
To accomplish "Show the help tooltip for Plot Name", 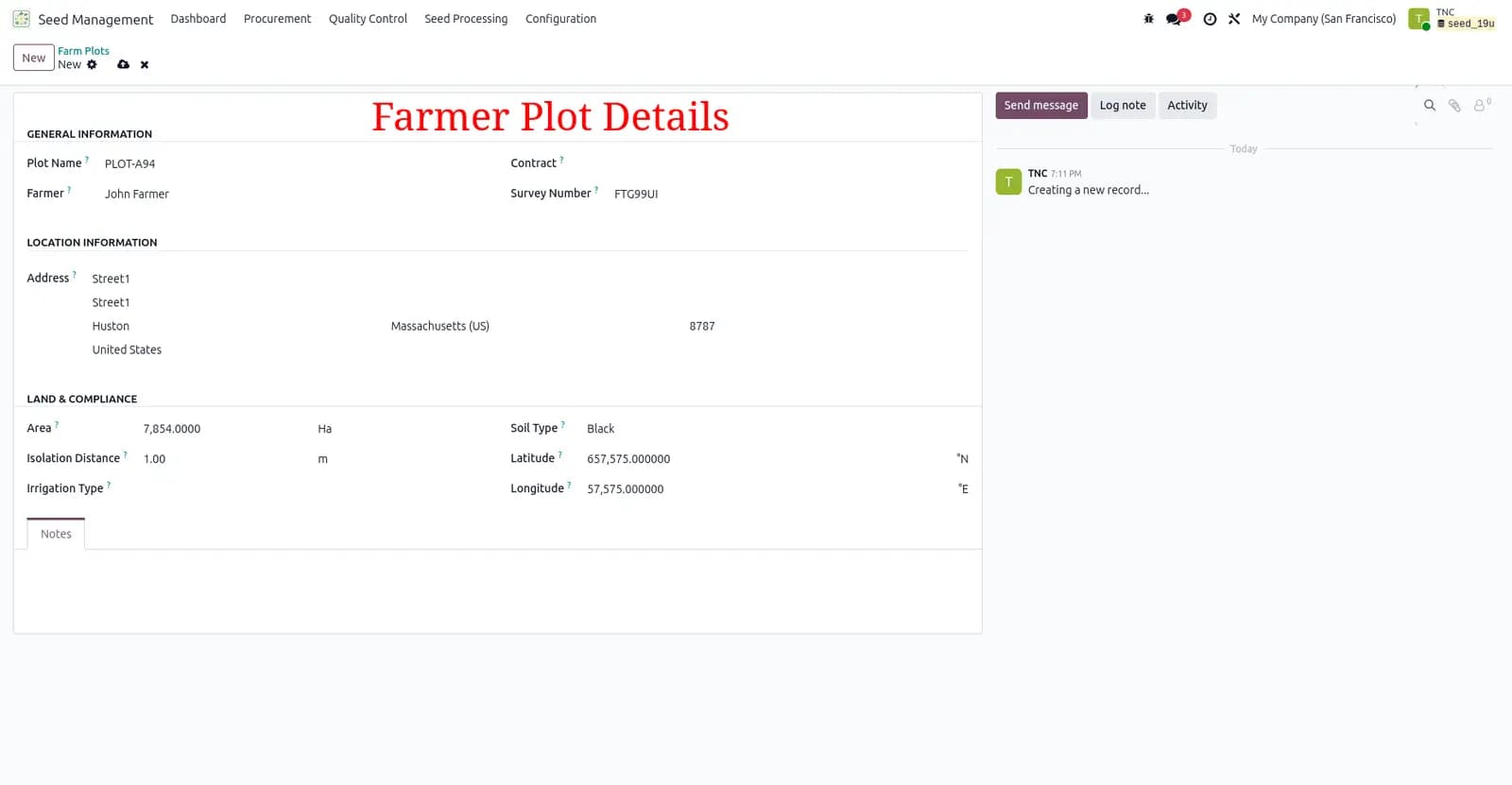I will tap(87, 160).
